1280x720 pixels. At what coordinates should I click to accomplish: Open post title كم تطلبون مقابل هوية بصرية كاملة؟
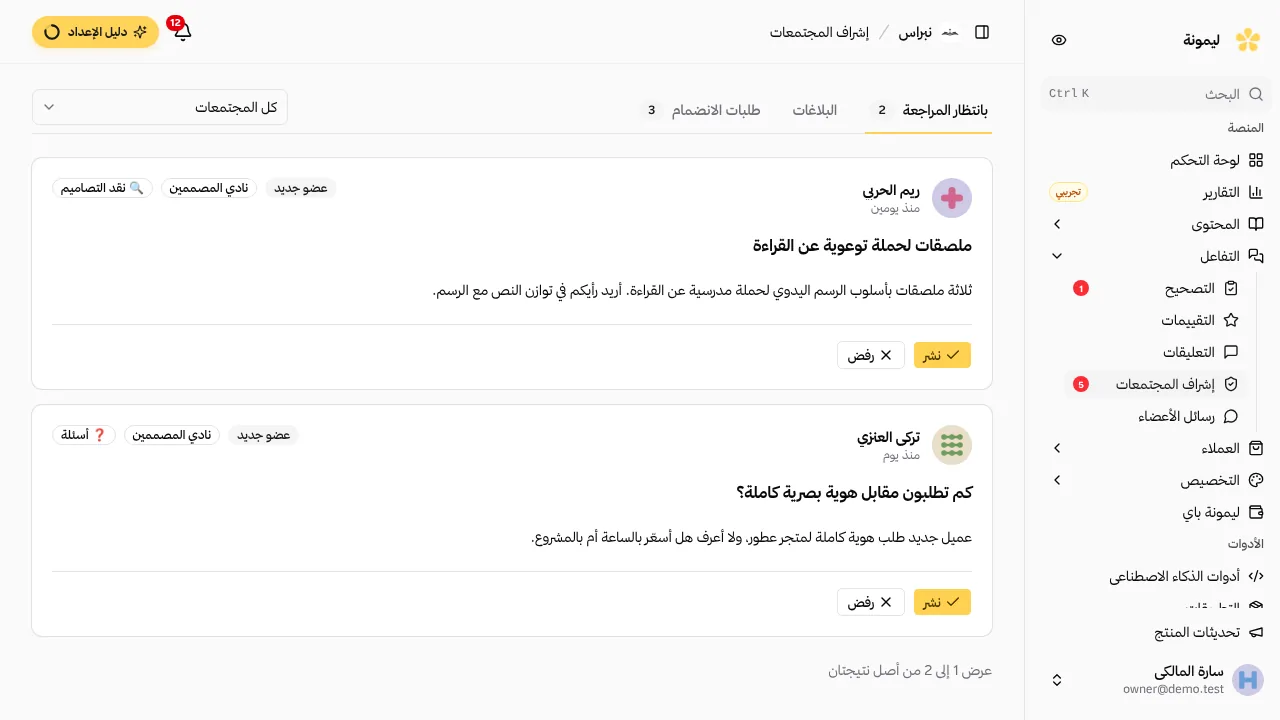coord(855,492)
